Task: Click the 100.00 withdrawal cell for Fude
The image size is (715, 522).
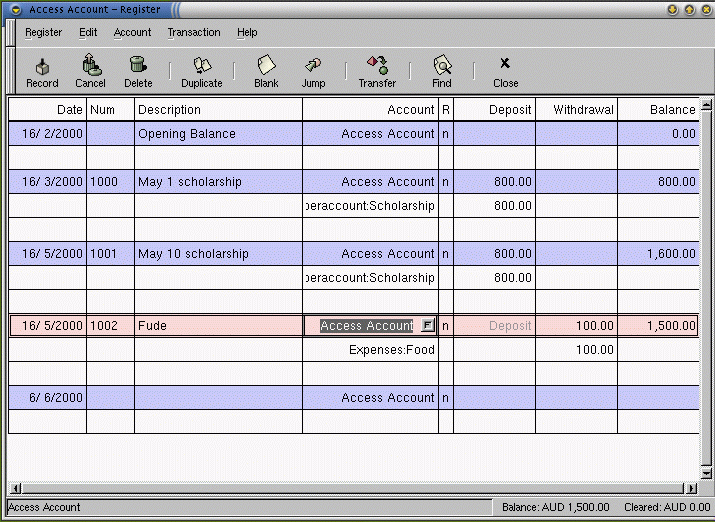Action: point(576,326)
